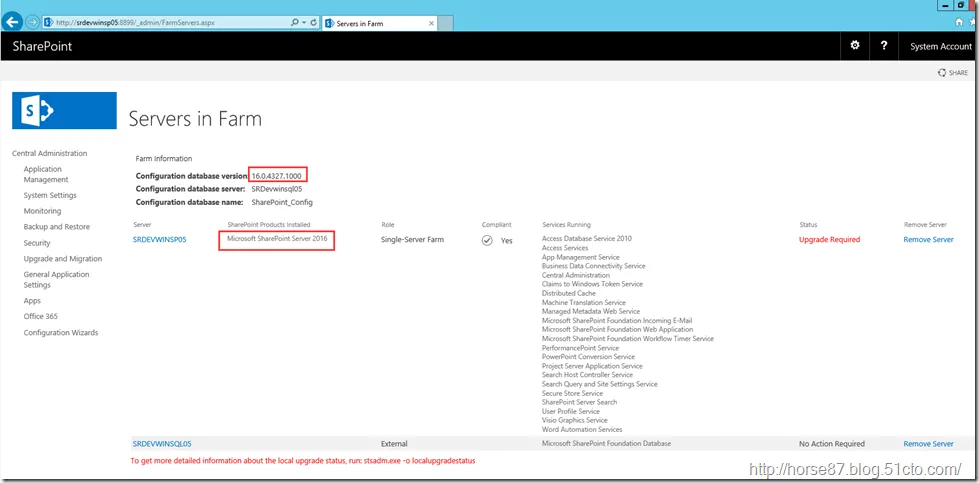
Task: Click the compliant checkmark icon
Action: tap(487, 240)
